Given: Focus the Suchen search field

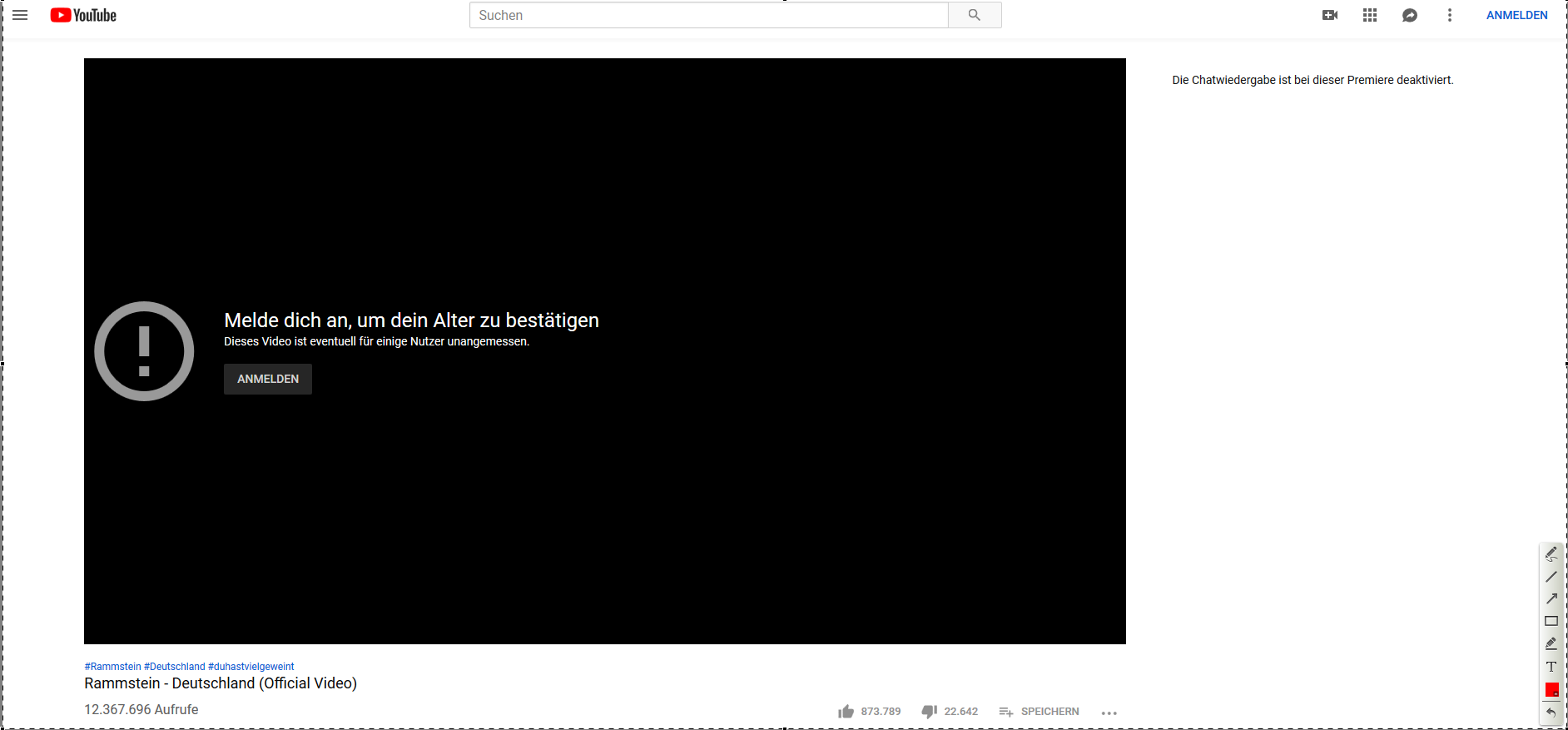Looking at the screenshot, I should (709, 15).
